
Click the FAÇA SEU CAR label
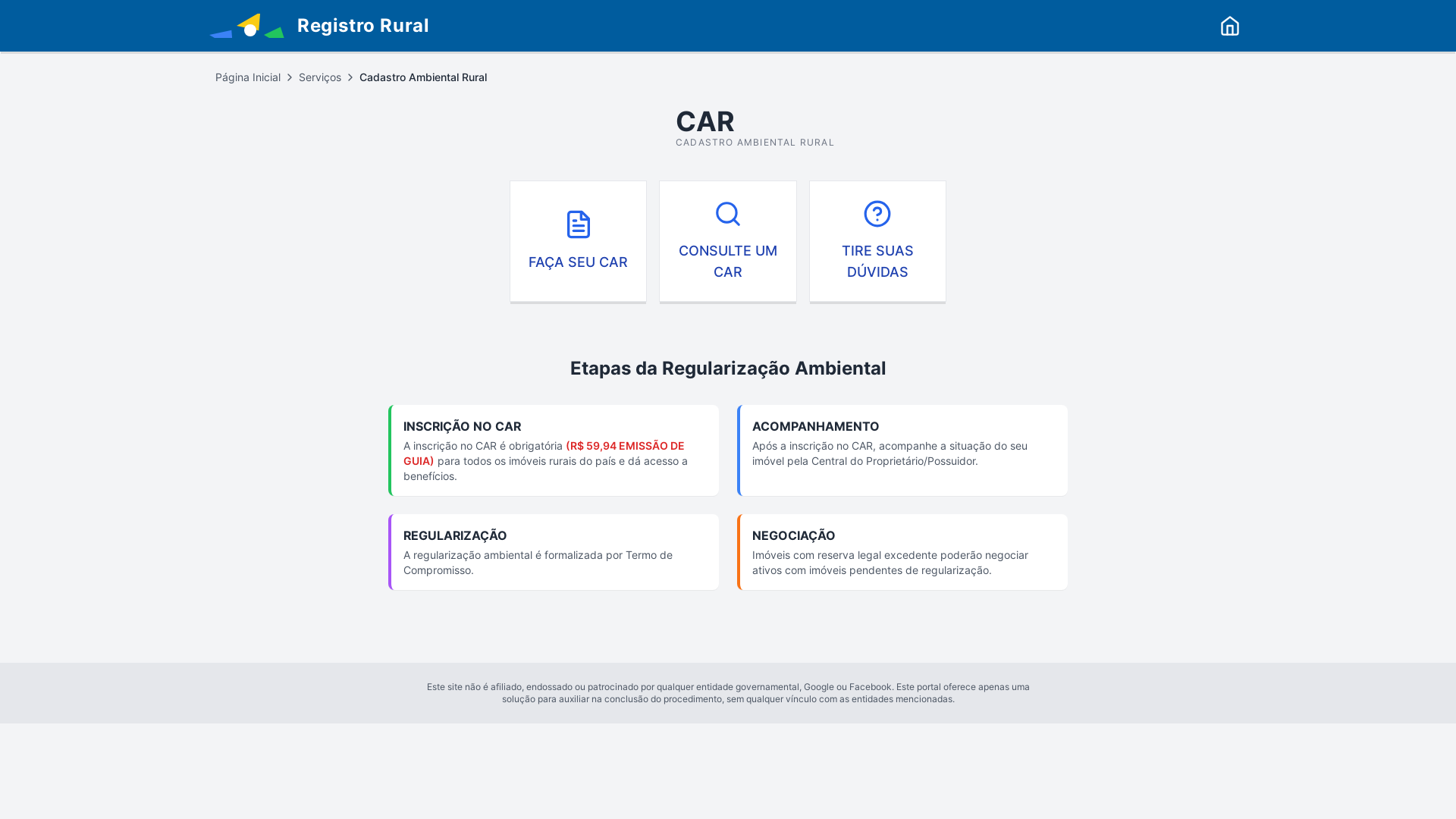click(578, 262)
